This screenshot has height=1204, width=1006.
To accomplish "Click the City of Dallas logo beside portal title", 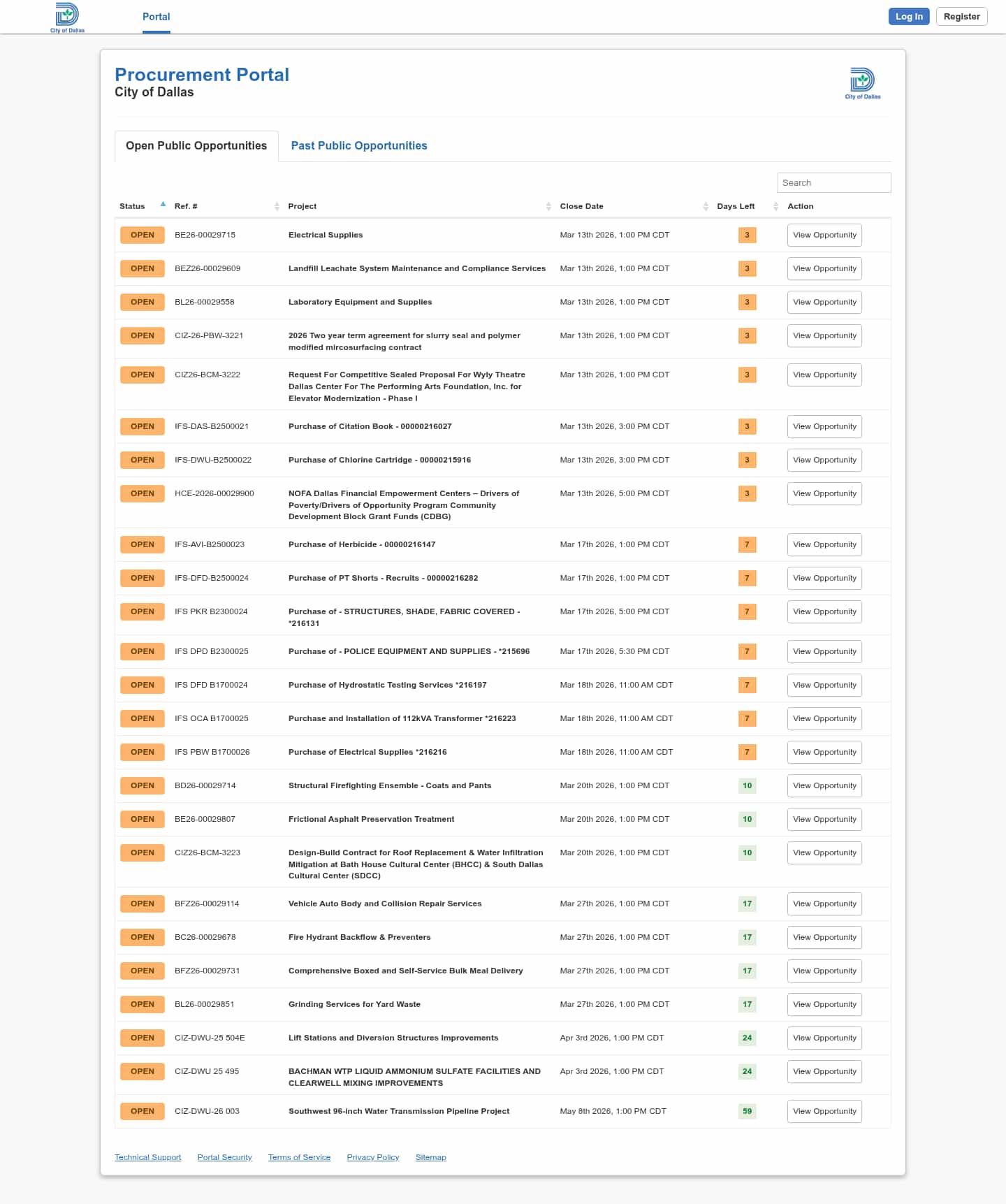I will (862, 83).
